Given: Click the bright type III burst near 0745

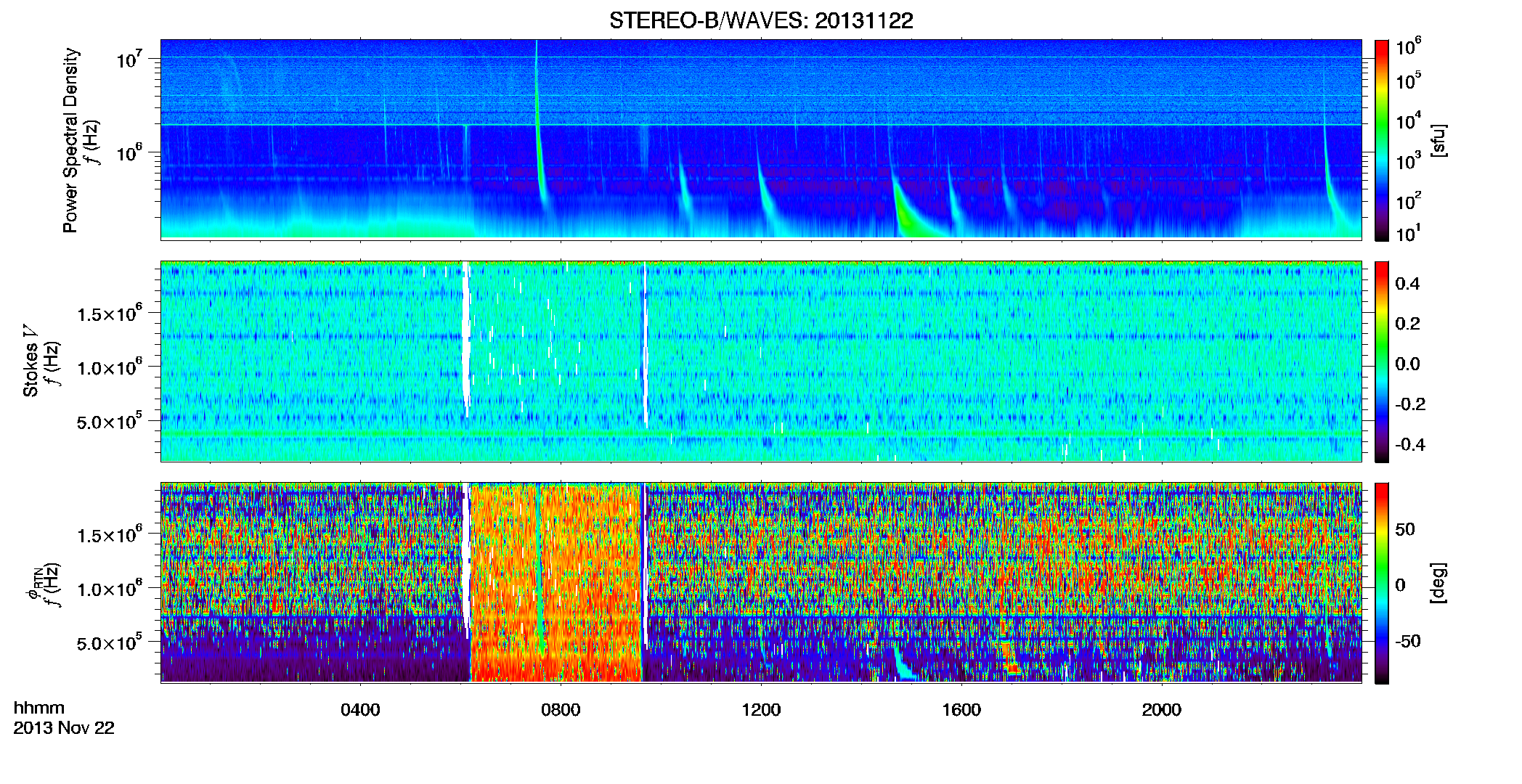Looking at the screenshot, I should 538,131.
